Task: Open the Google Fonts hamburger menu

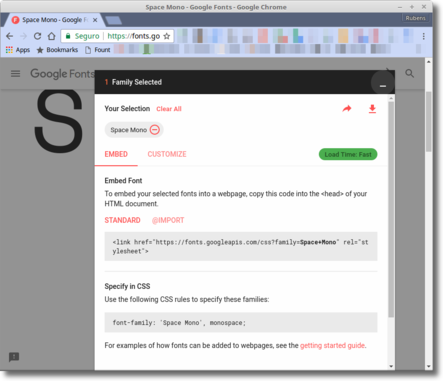Action: point(15,73)
